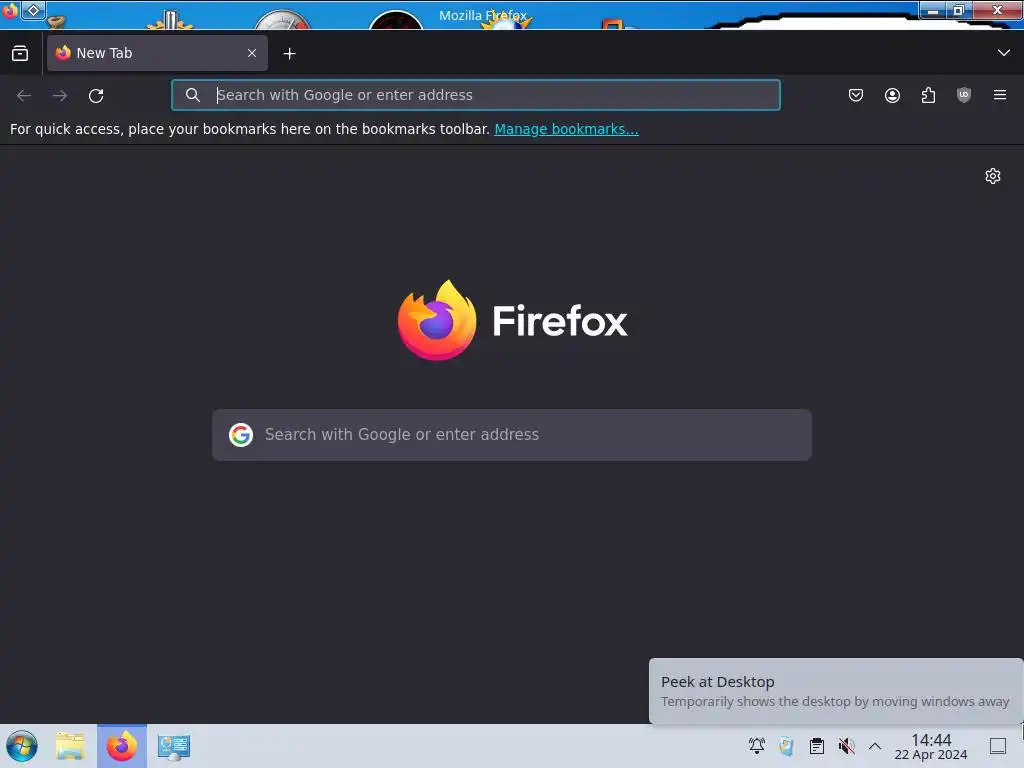Restore the Mozilla Firefox window size
The image size is (1024, 768).
pos(959,10)
